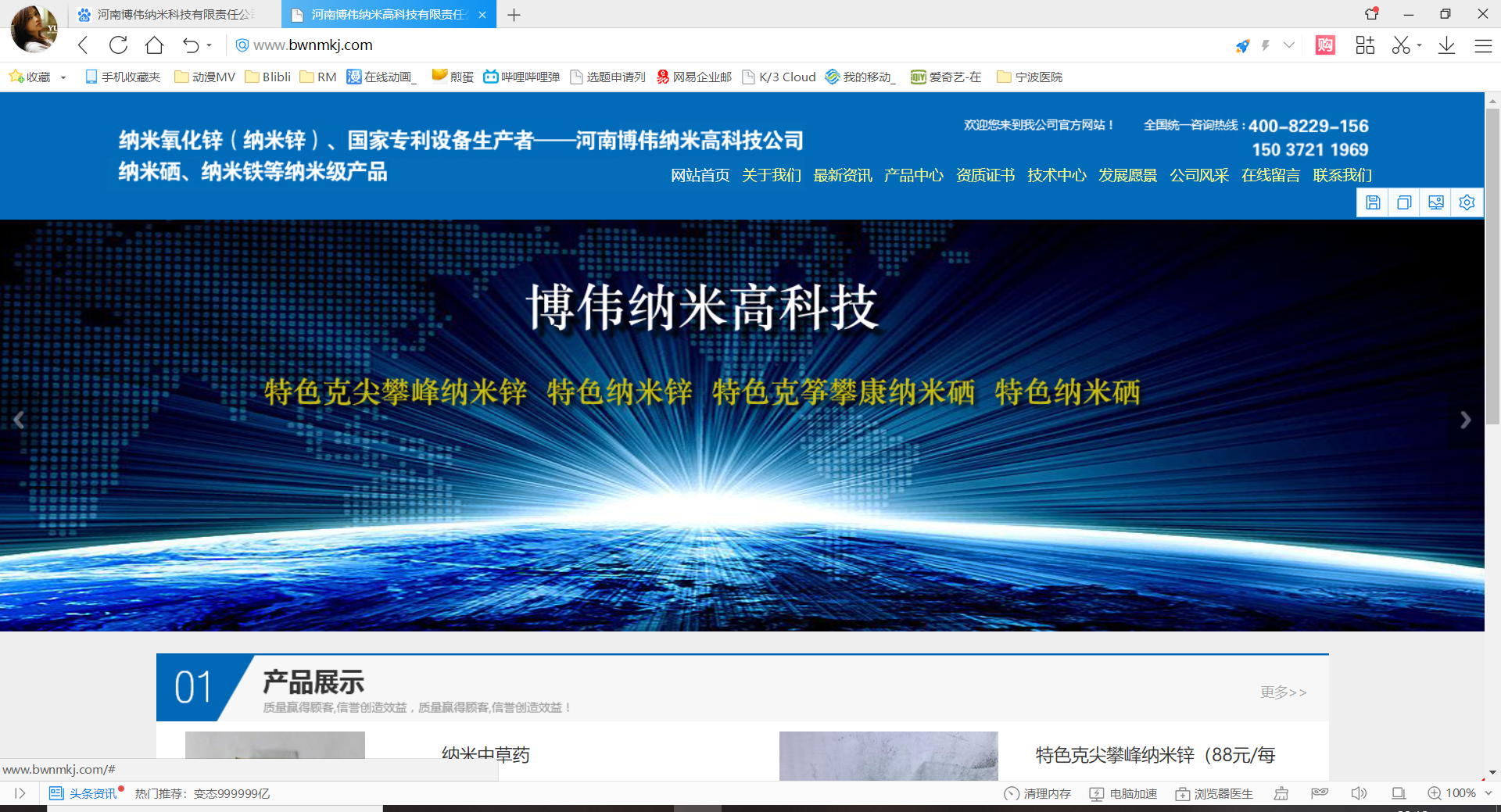Click the copy icon in the overlay toolbar
The image size is (1501, 812).
click(x=1404, y=202)
